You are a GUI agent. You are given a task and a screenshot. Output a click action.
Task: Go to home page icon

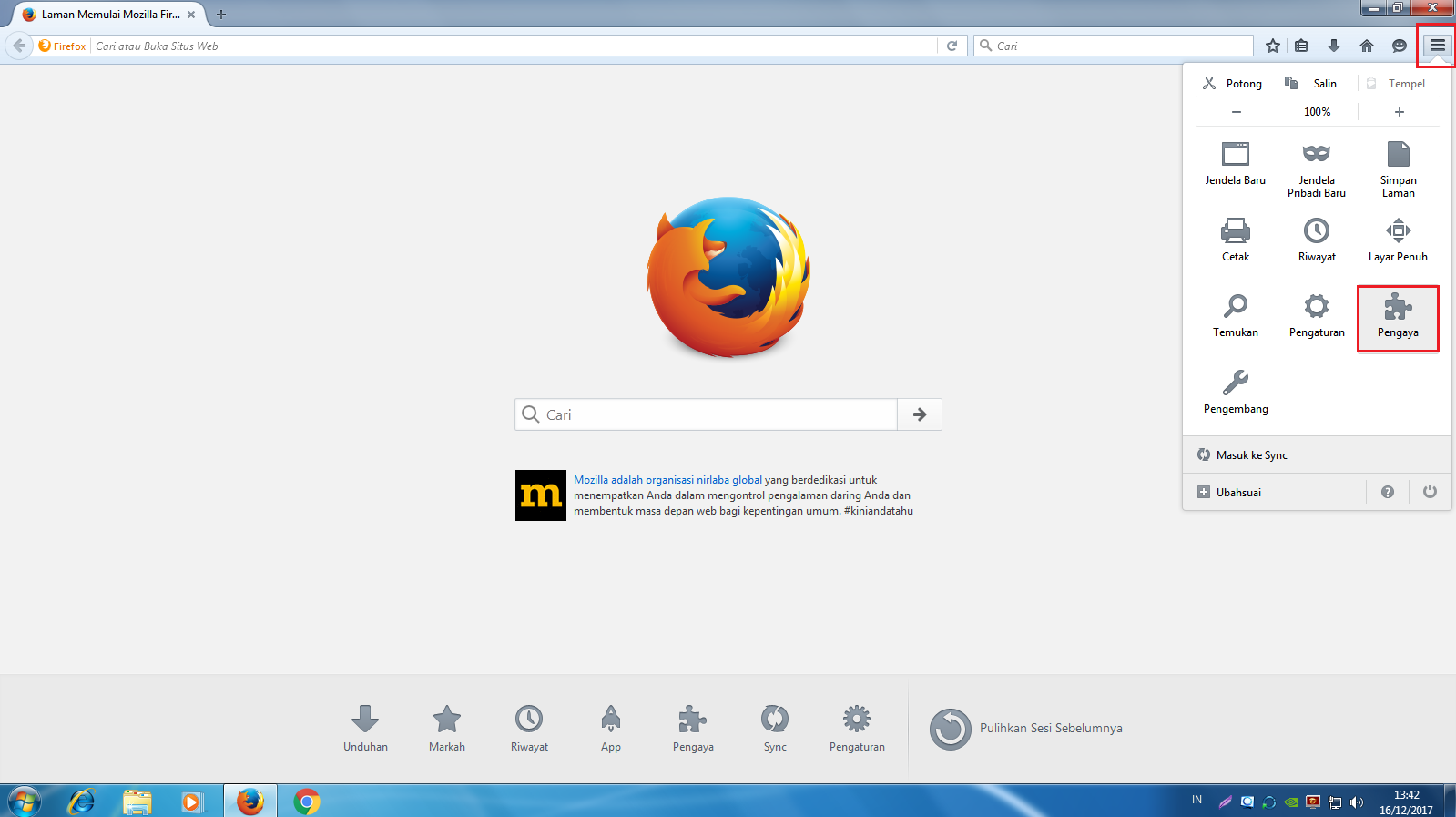point(1367,46)
